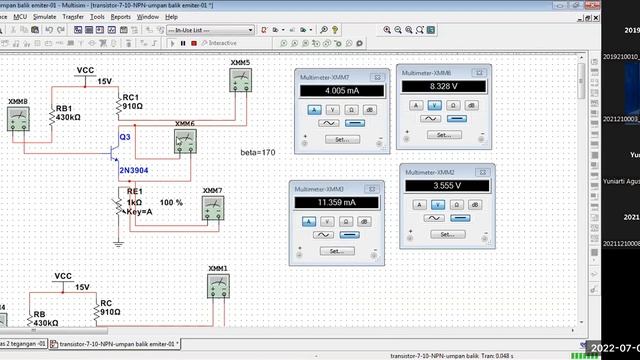Open the Help menu
The width and height of the screenshot is (640, 360).
171,17
